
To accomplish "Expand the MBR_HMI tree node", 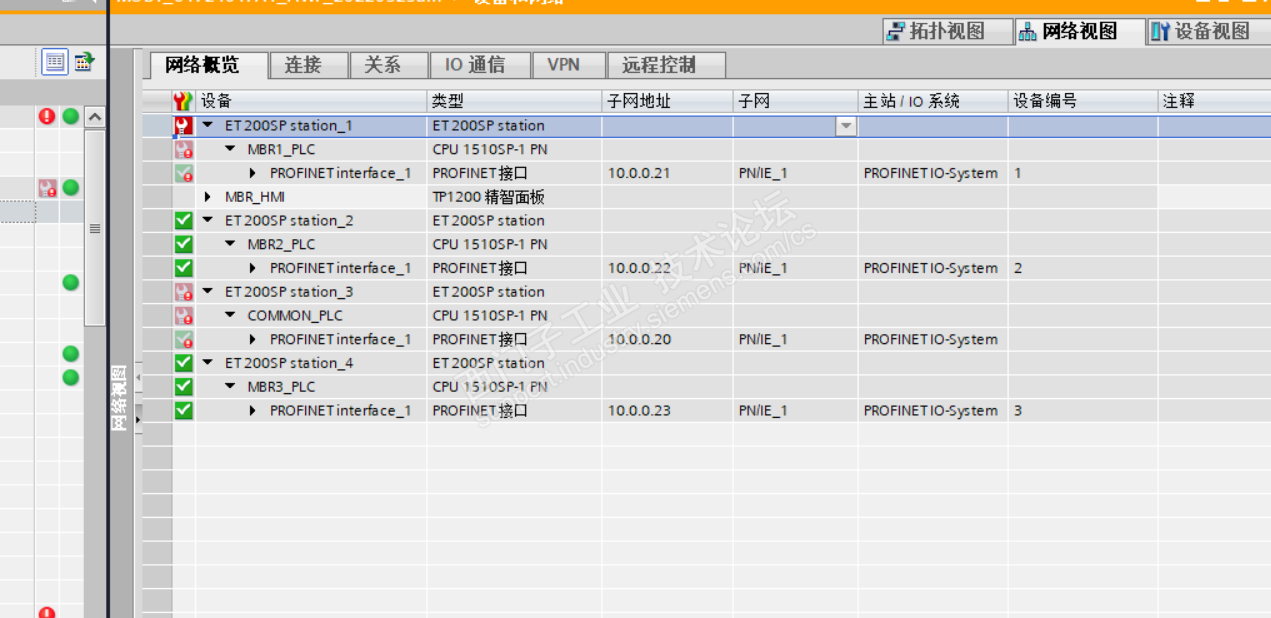I will [208, 197].
